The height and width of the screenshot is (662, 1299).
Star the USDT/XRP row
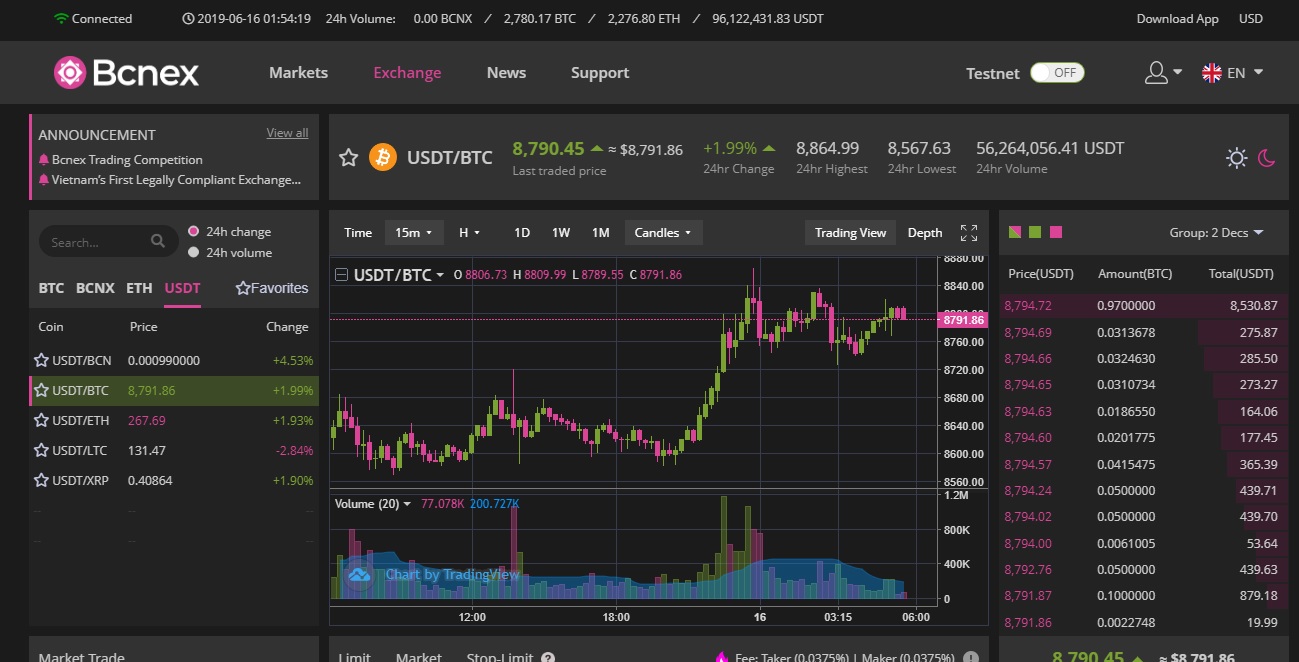(41, 480)
